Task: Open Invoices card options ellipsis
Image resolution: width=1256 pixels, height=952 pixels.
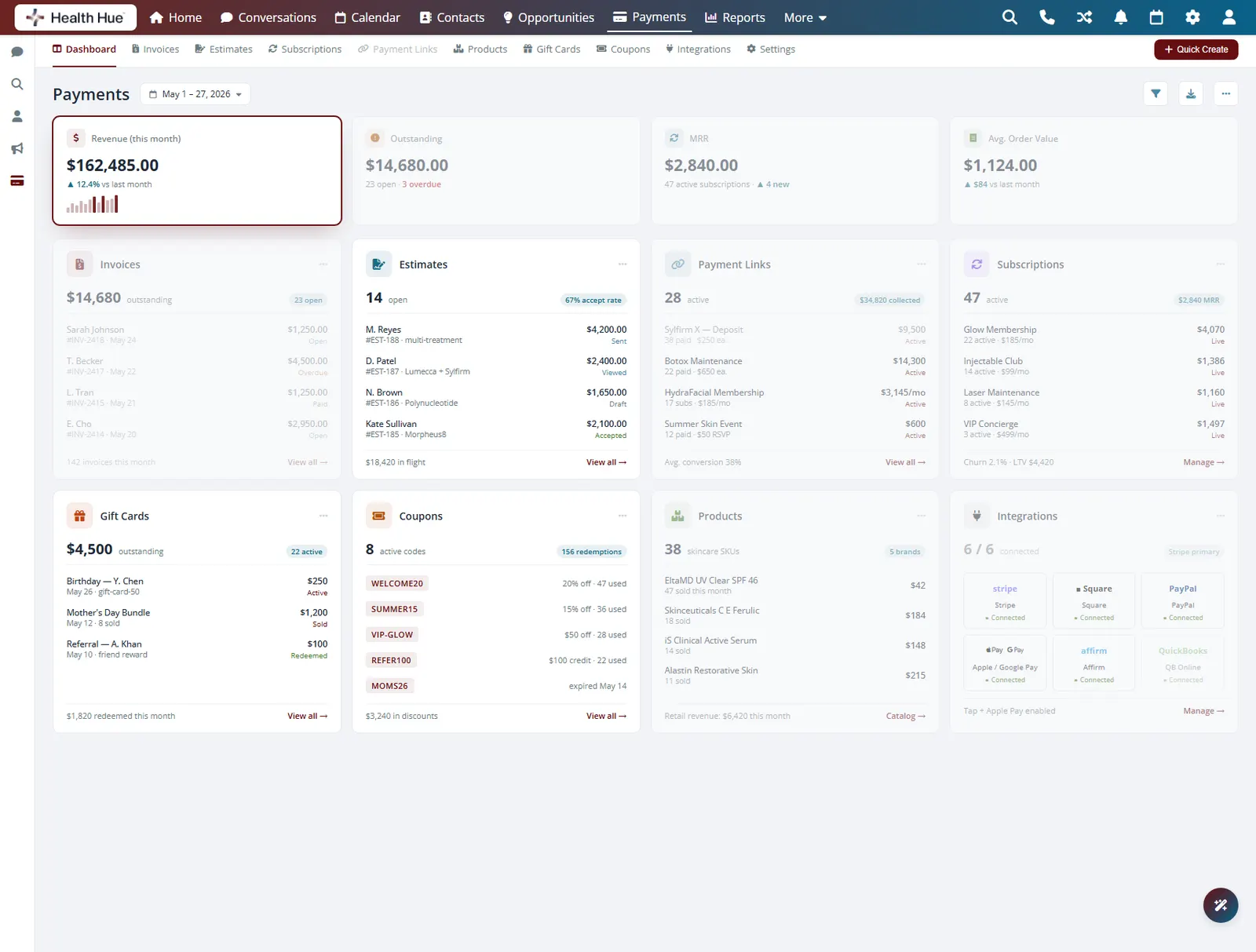Action: coord(323,264)
